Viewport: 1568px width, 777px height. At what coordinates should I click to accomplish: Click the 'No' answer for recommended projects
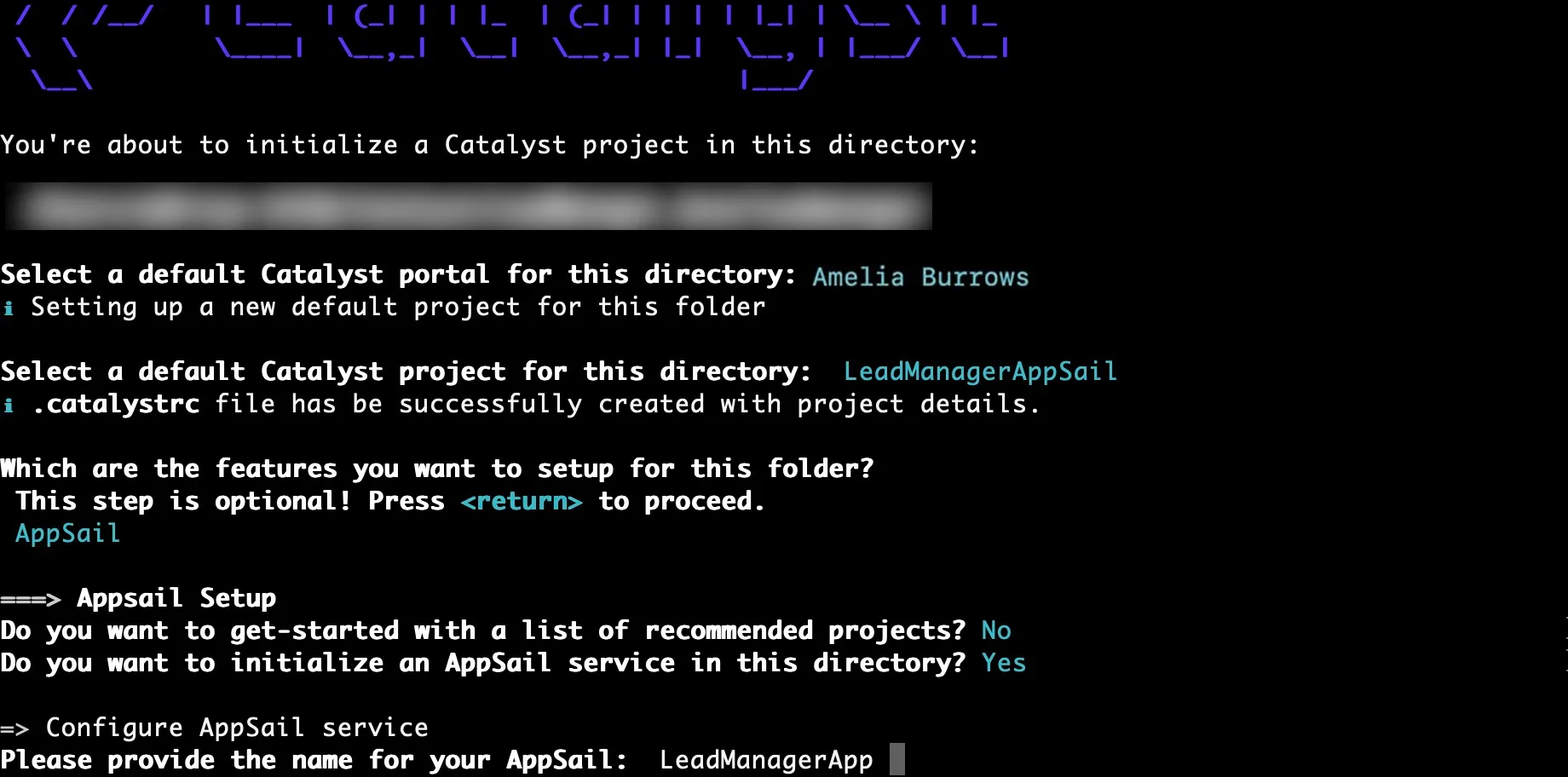click(996, 630)
